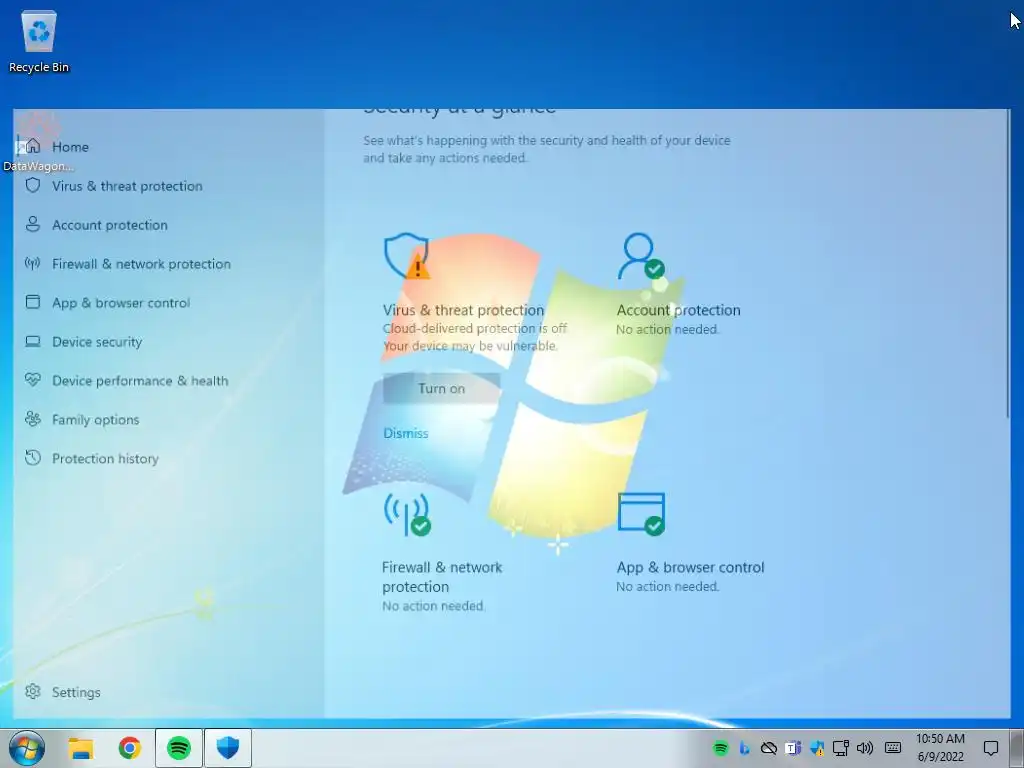Click the shield icon beside Virus & threat protection
Screen dimensions: 1024x768
pos(33,185)
